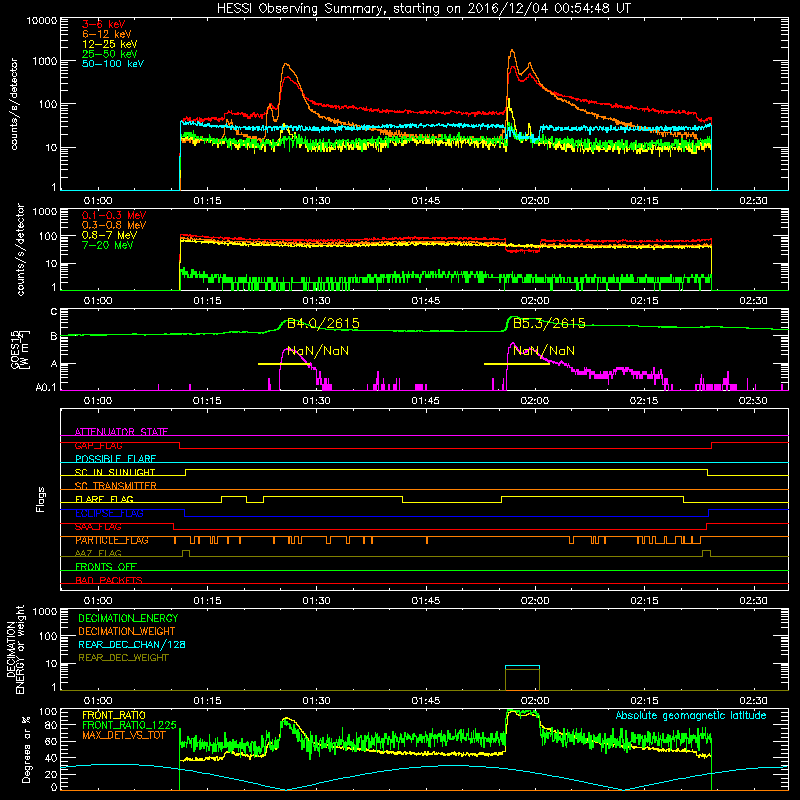Click the FRONT_RATIO legend label
This screenshot has height=800, width=800.
pyautogui.click(x=114, y=715)
